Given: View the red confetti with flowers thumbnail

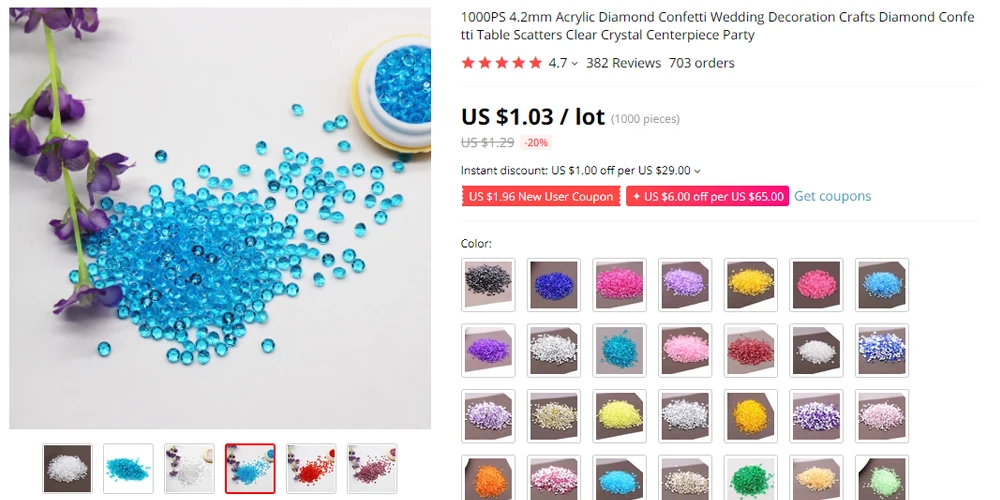Looking at the screenshot, I should (x=311, y=469).
